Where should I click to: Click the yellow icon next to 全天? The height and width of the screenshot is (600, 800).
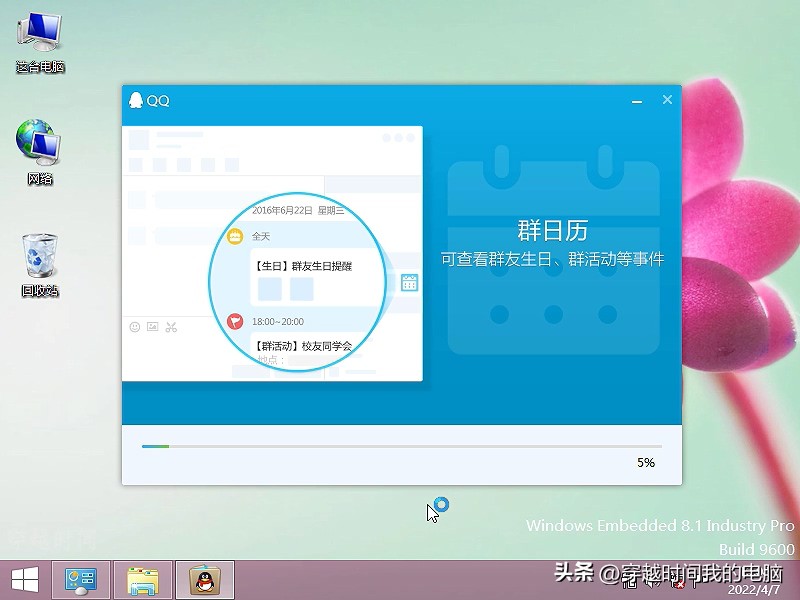pos(235,236)
